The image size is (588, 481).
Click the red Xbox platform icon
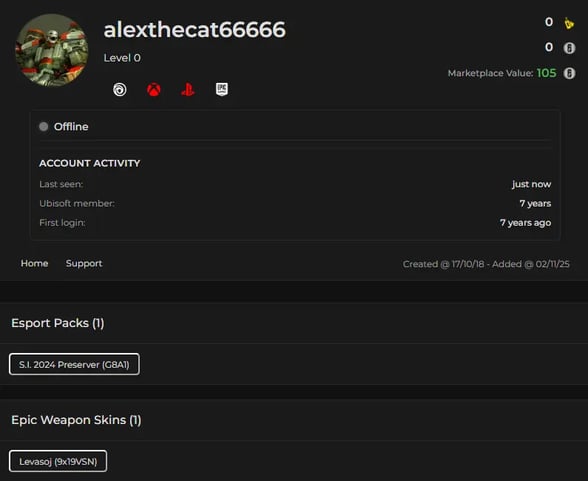click(x=154, y=90)
